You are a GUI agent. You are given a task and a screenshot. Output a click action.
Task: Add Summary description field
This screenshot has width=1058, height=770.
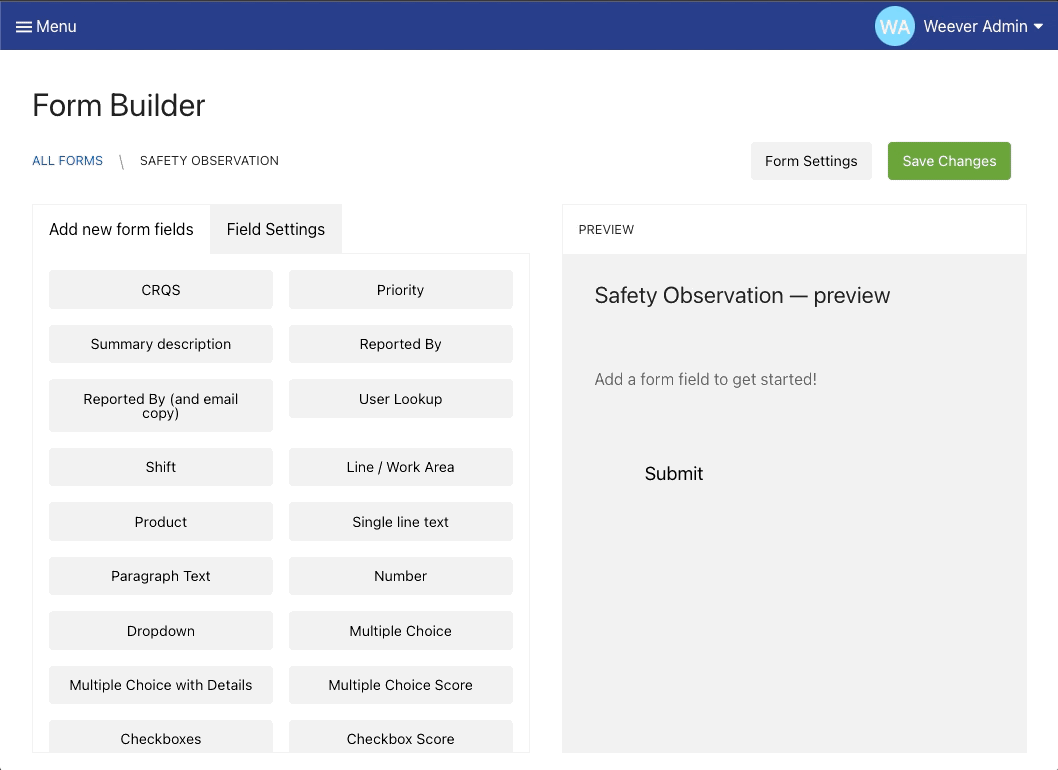point(161,344)
